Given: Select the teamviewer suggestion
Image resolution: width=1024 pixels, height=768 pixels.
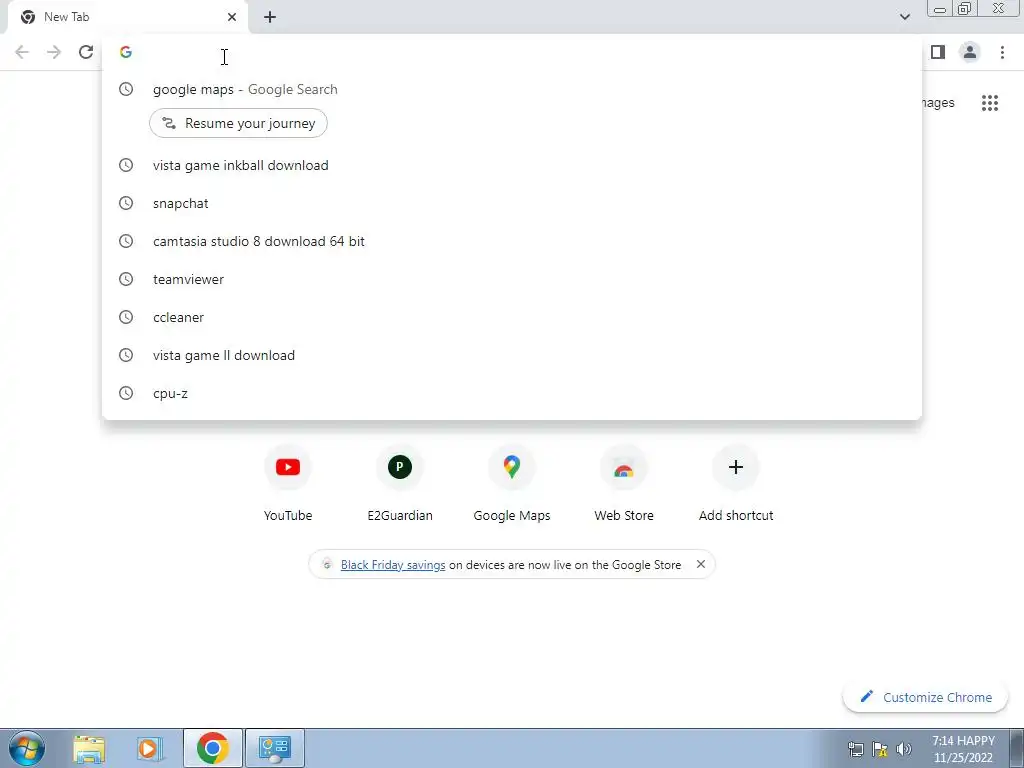Looking at the screenshot, I should 511,279.
